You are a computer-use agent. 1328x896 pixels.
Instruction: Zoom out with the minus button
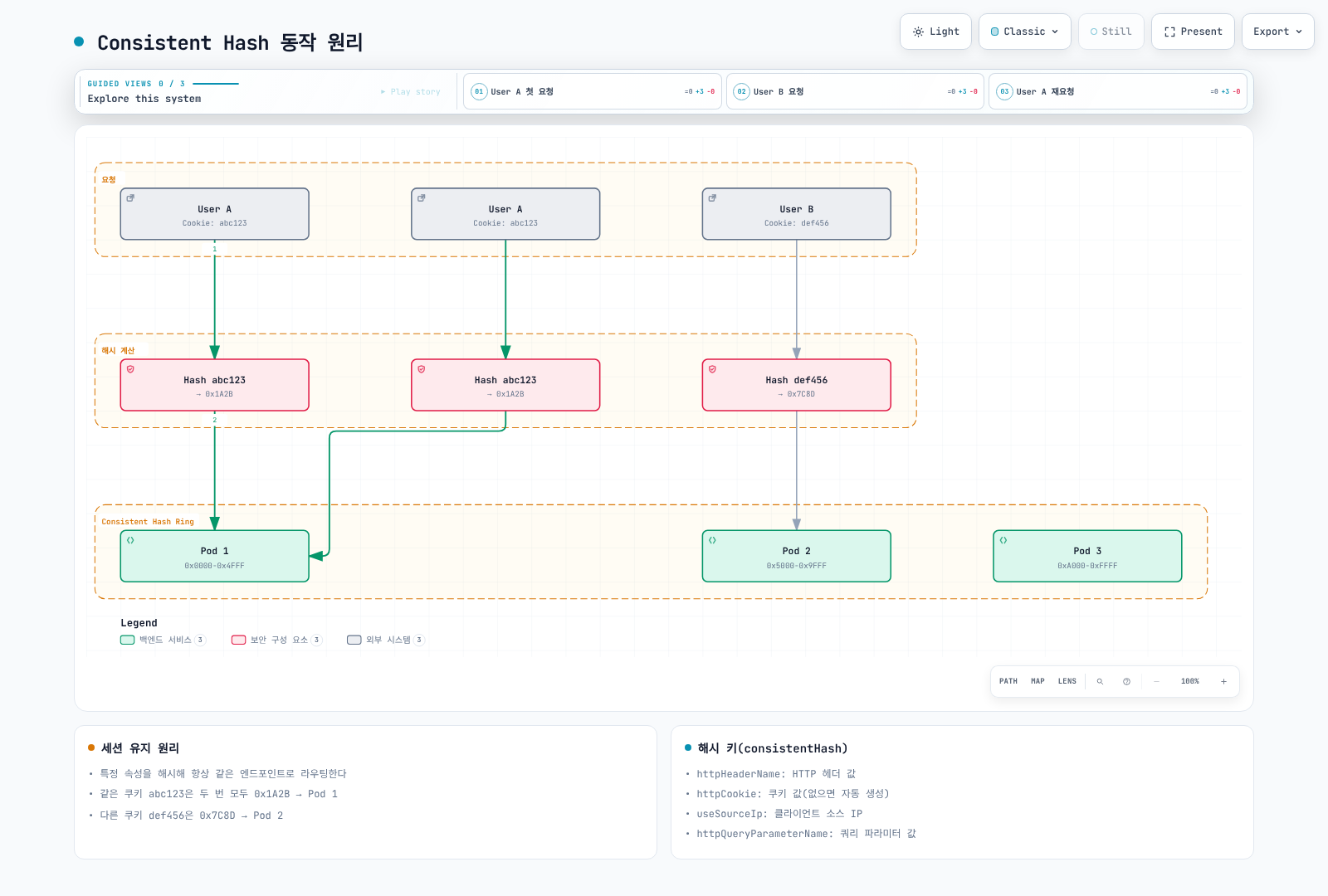[x=1156, y=681]
